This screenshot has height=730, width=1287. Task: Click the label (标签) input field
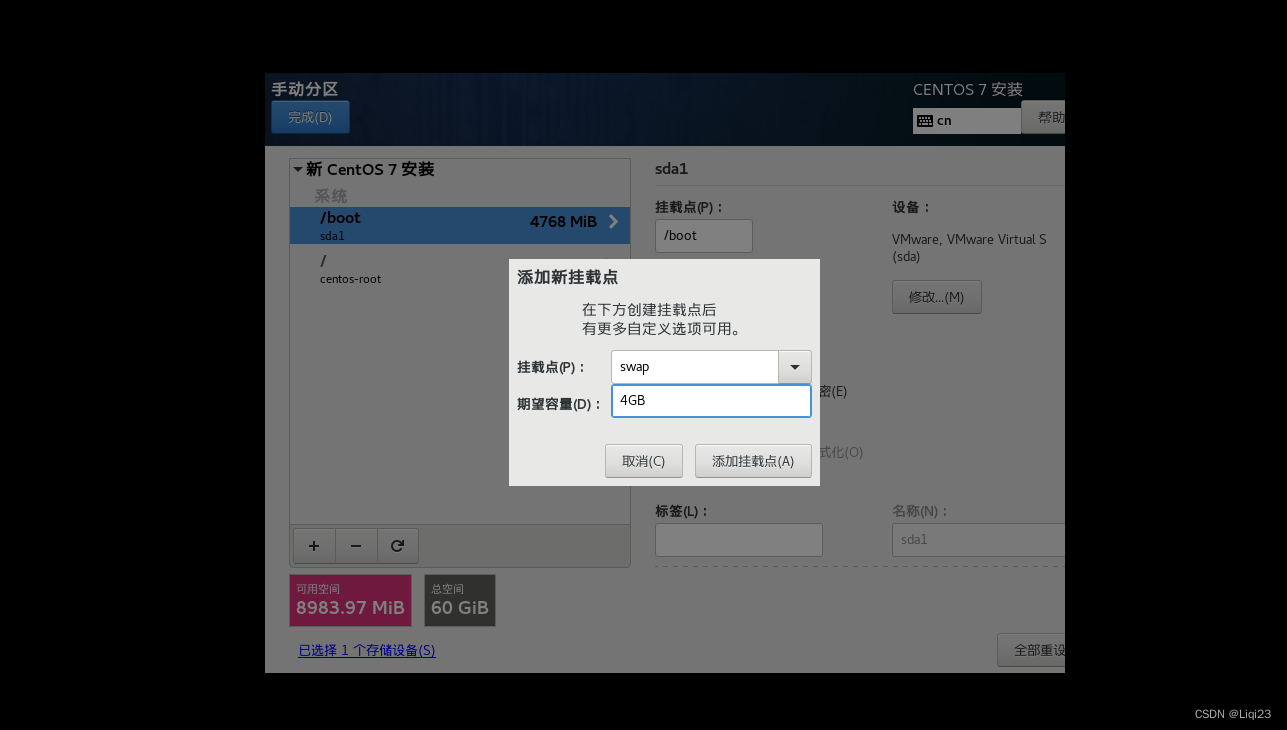pyautogui.click(x=739, y=540)
